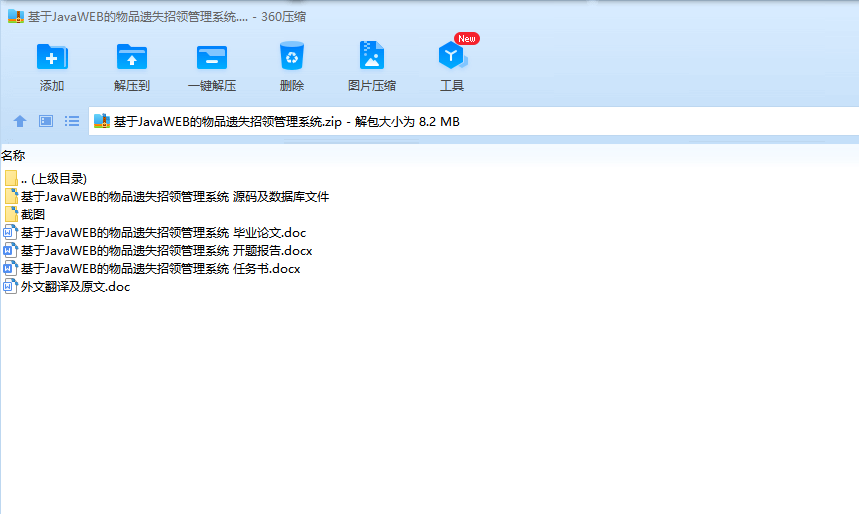The image size is (859, 514).
Task: Click the 源码及数据库文件 folder icon
Action: pos(11,196)
